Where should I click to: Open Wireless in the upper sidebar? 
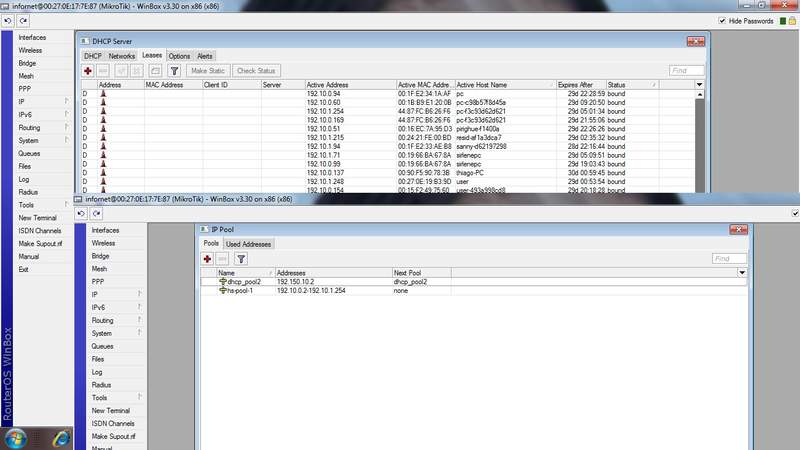point(30,51)
